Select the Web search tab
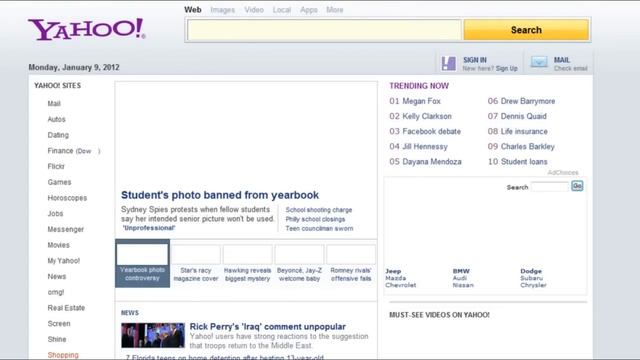Screen dimensions: 640x360 click(x=193, y=10)
